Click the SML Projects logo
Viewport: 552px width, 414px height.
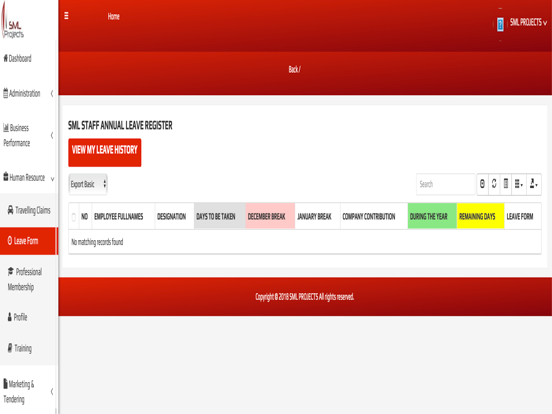[x=13, y=21]
